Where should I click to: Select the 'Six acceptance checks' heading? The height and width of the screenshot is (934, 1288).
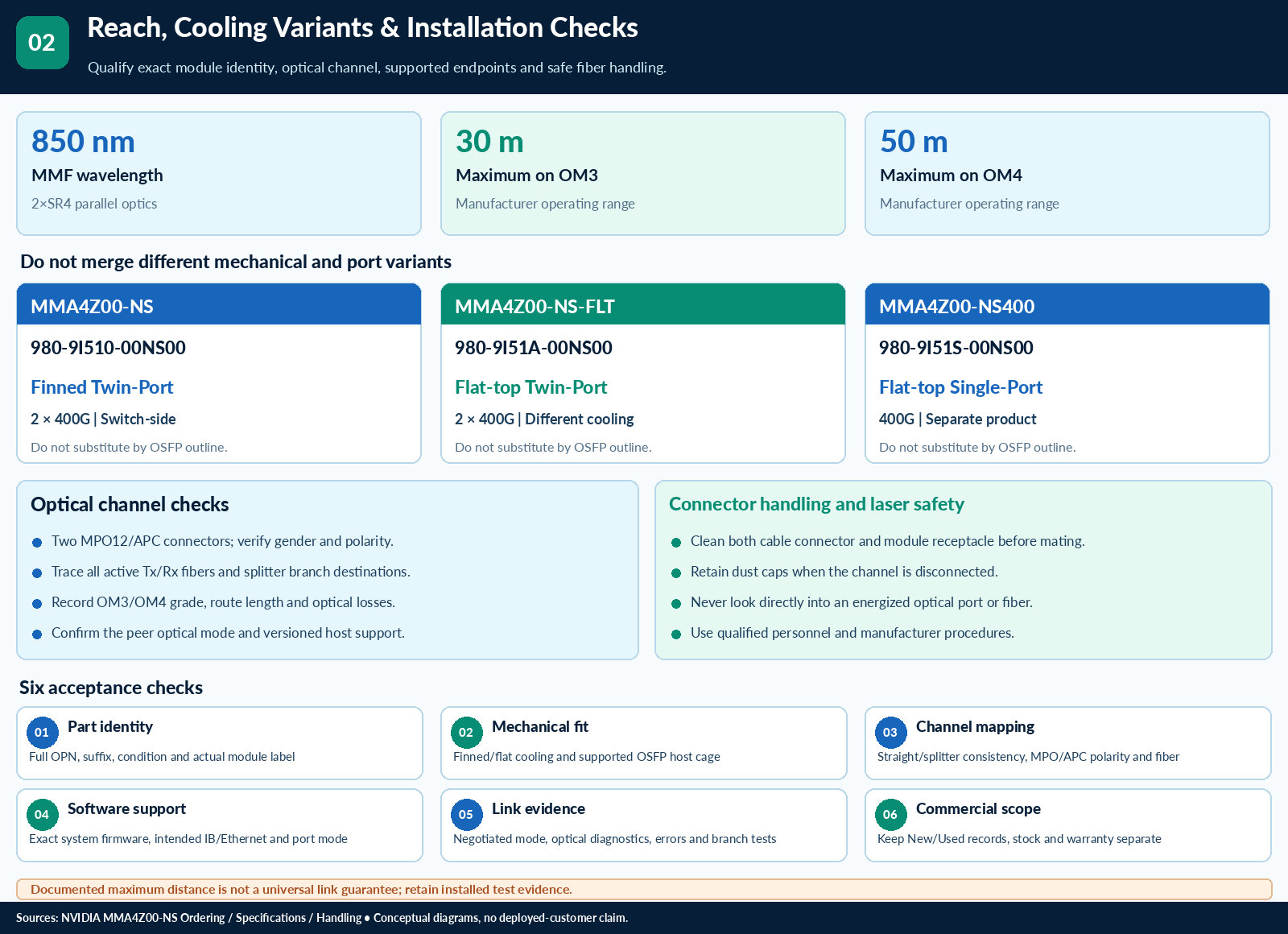111,688
